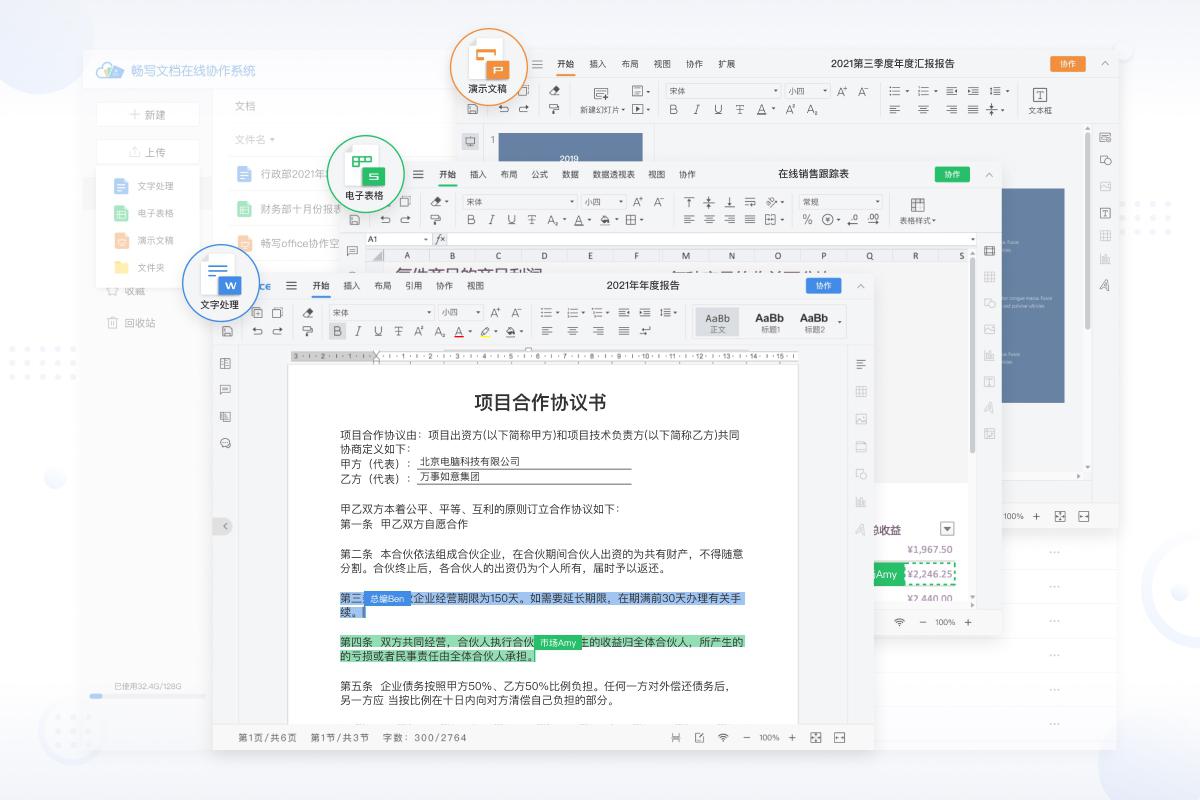This screenshot has width=1200, height=800.
Task: Open table styles dropdown in spreadsheet
Action: click(x=917, y=211)
